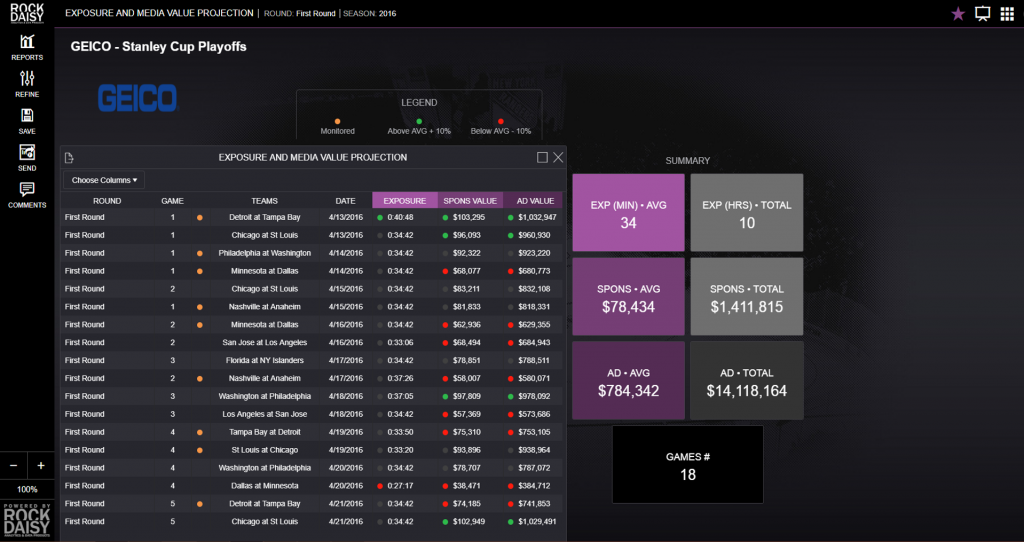Open the apps grid icon
The width and height of the screenshot is (1024, 542).
(x=1007, y=14)
